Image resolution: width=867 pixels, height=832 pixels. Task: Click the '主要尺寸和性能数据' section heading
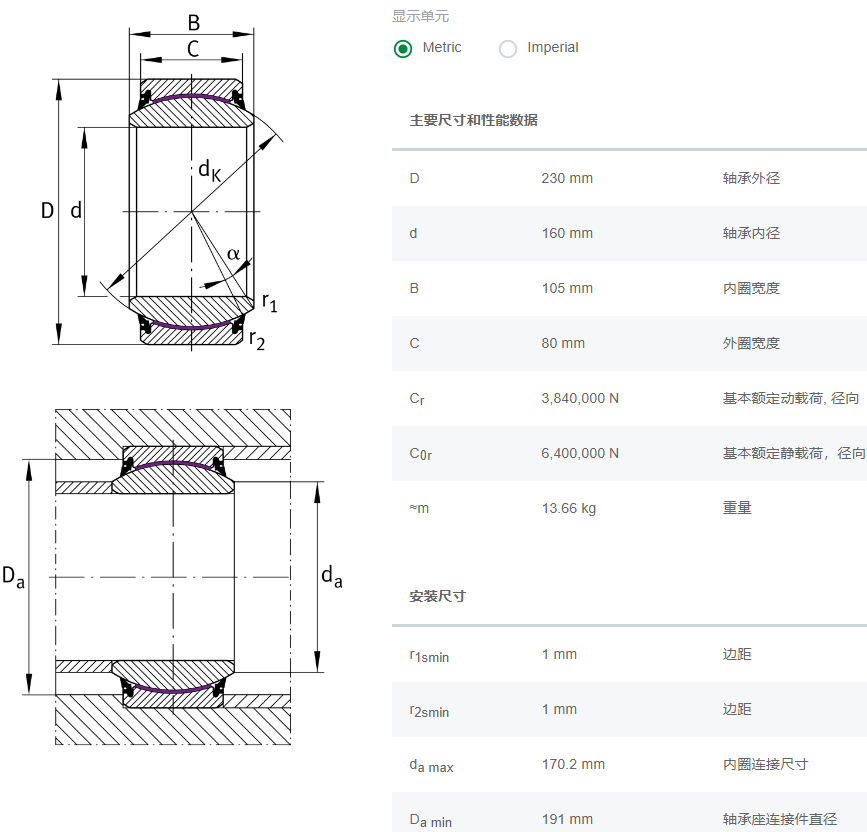pyautogui.click(x=473, y=120)
